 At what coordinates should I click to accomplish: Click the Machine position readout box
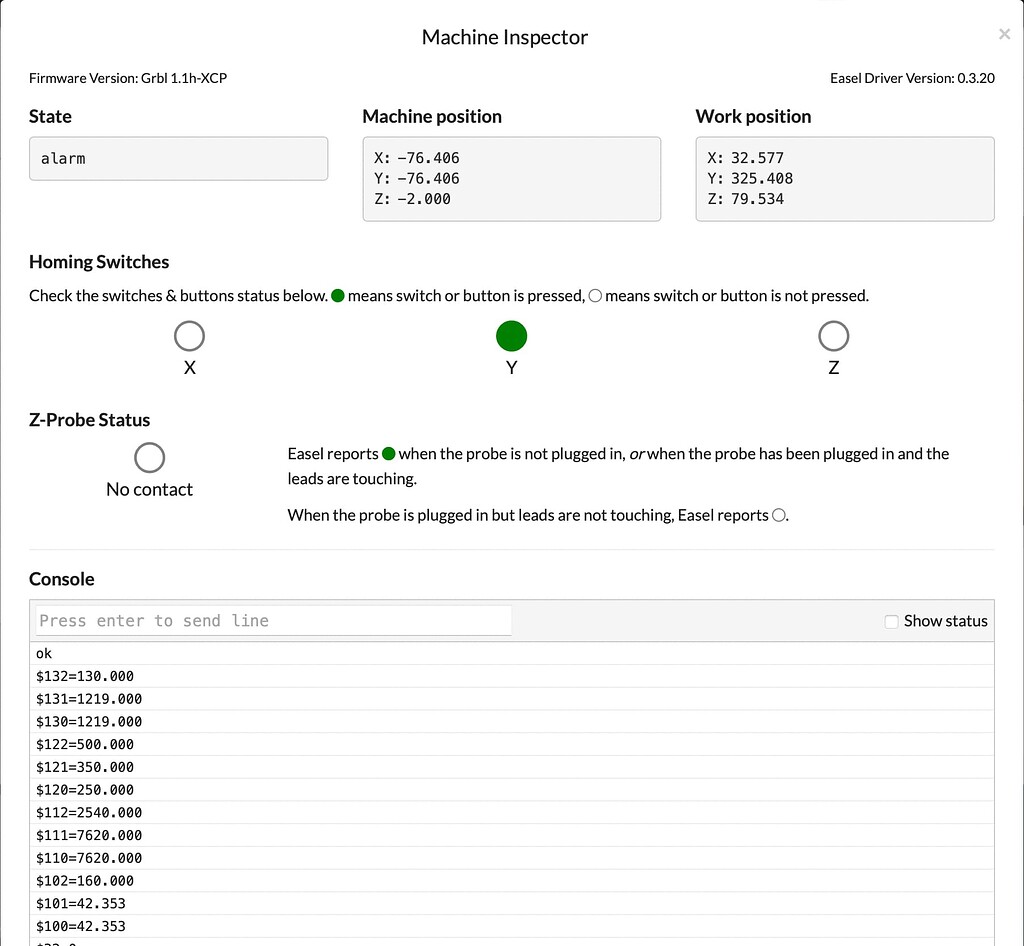511,179
